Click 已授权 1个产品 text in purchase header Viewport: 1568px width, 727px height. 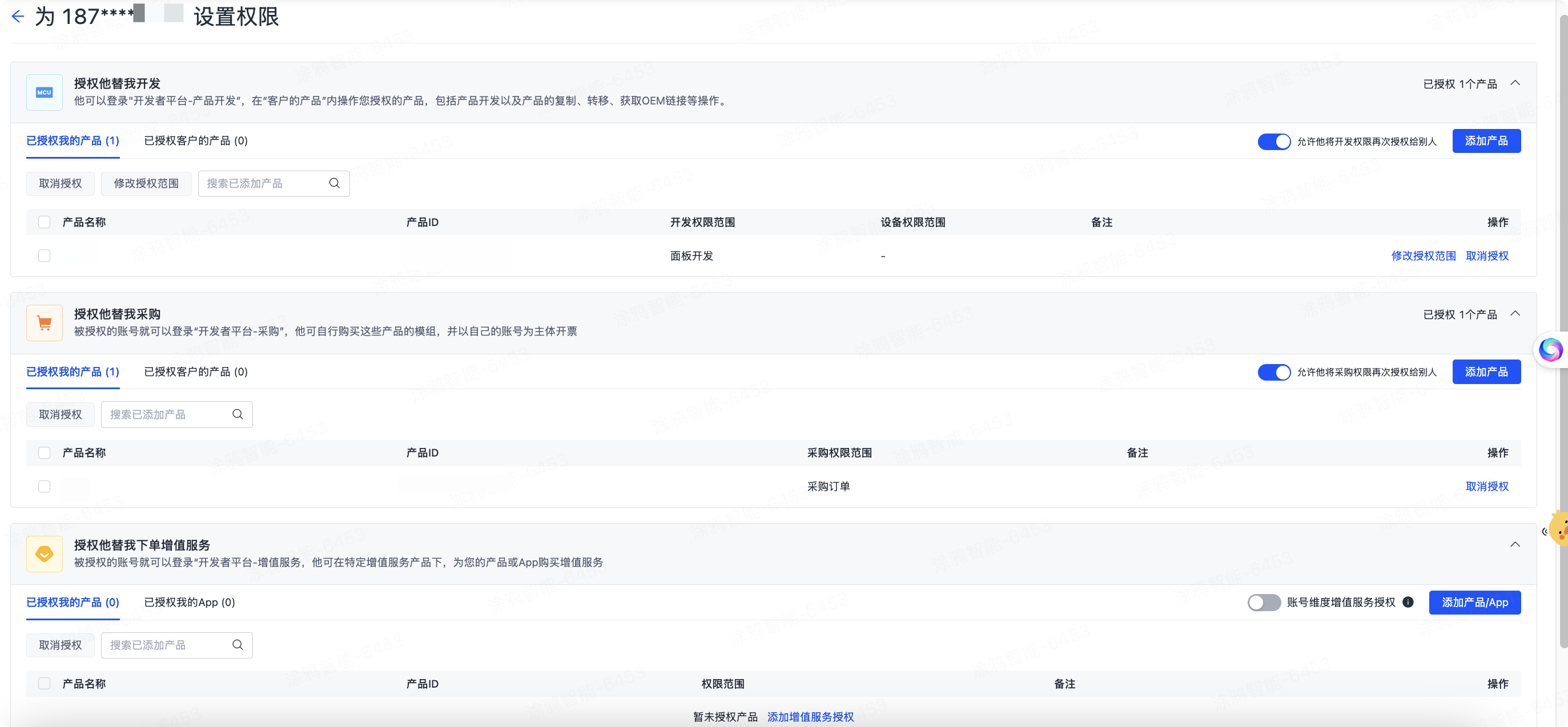pyautogui.click(x=1460, y=314)
